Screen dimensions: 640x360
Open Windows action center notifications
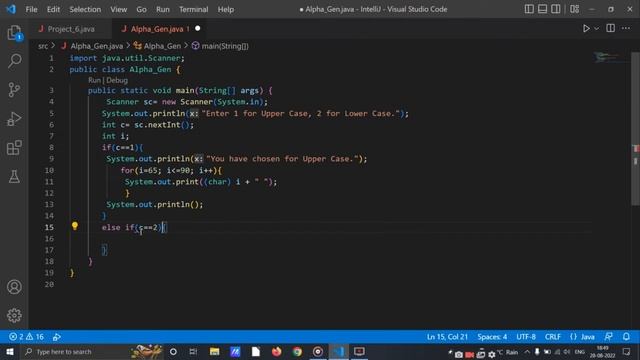coord(627,352)
